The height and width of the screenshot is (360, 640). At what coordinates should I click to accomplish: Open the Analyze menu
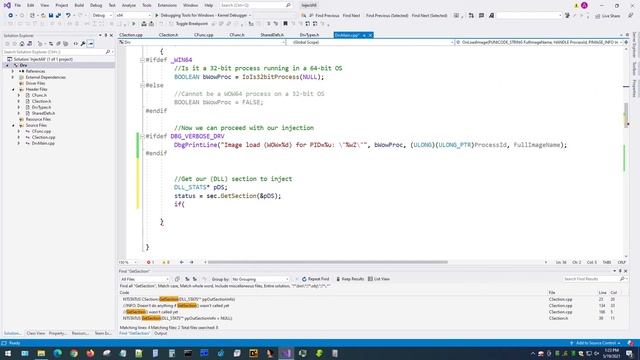[129, 5]
